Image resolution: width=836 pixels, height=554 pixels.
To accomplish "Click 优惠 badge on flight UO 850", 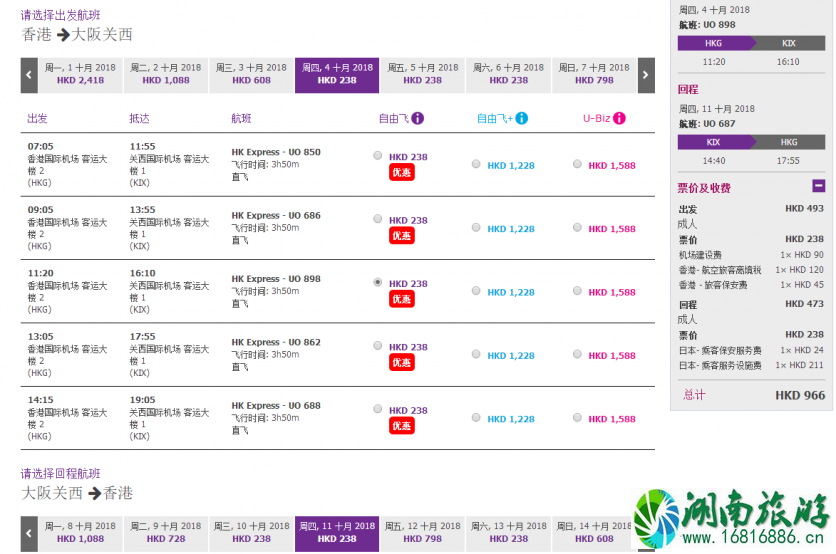I will [401, 172].
